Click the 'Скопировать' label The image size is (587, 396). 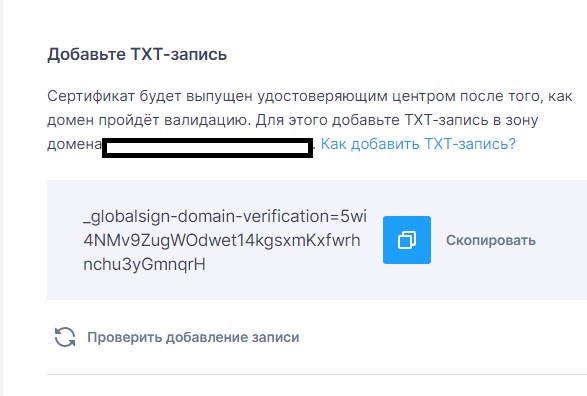coord(491,240)
